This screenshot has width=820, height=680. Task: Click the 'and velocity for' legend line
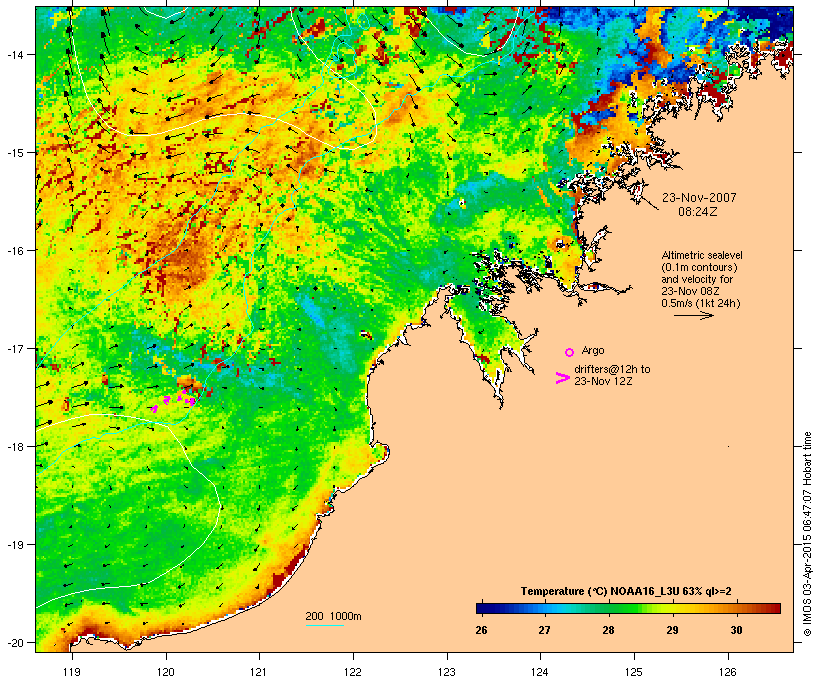[x=697, y=279]
